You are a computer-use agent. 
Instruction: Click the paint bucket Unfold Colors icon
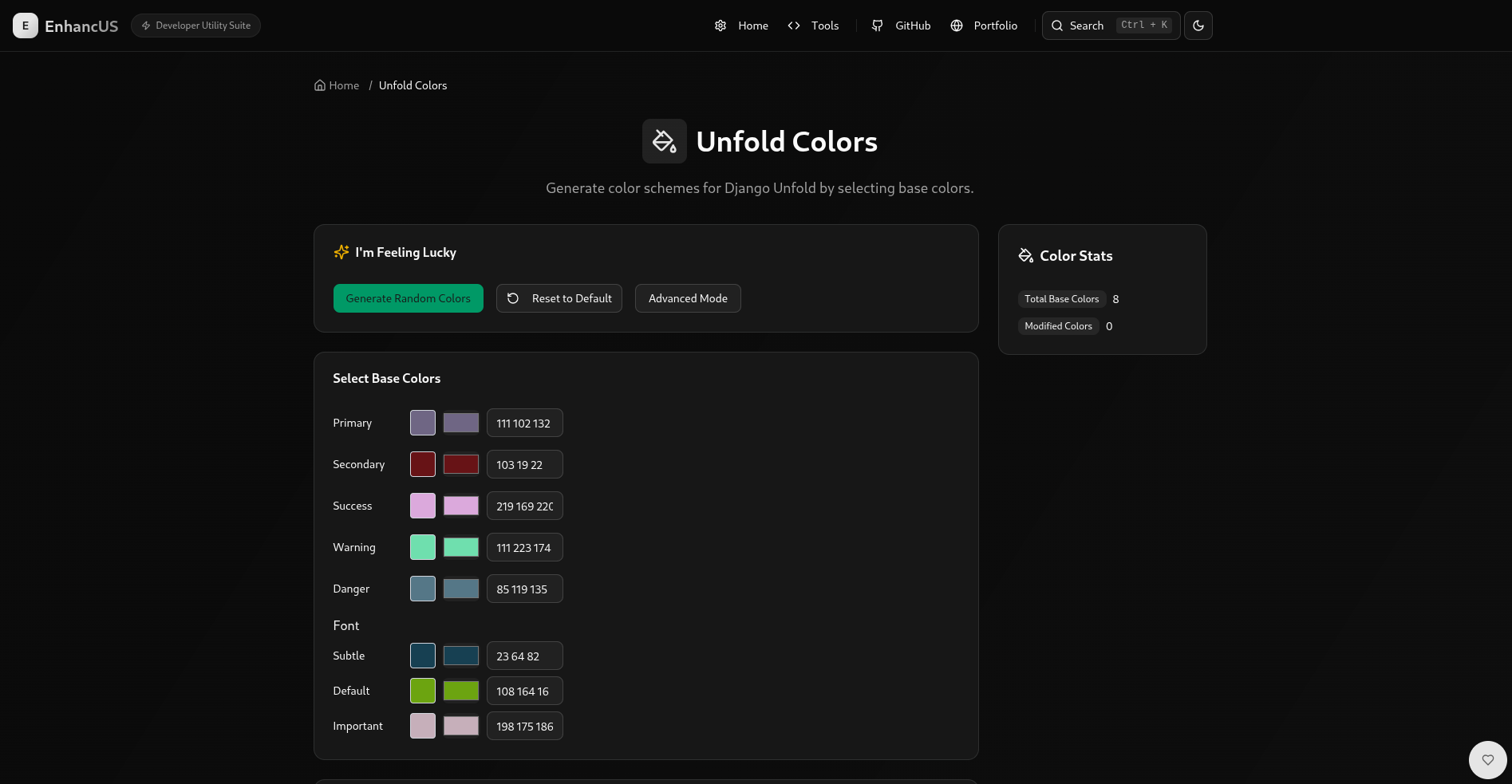point(664,141)
